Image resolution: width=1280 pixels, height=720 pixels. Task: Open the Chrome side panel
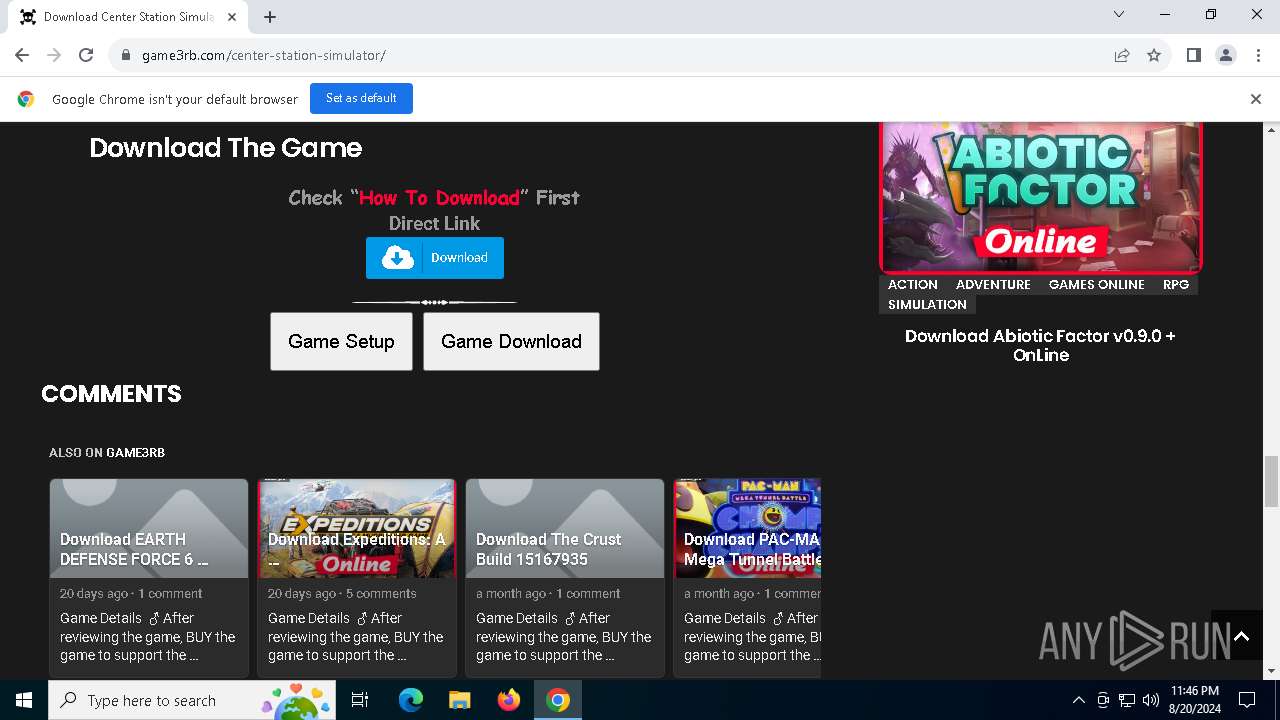coord(1194,55)
